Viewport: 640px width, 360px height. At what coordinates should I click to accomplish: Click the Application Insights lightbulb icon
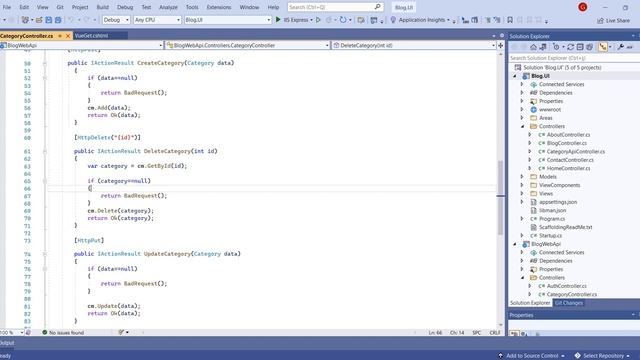[393, 20]
